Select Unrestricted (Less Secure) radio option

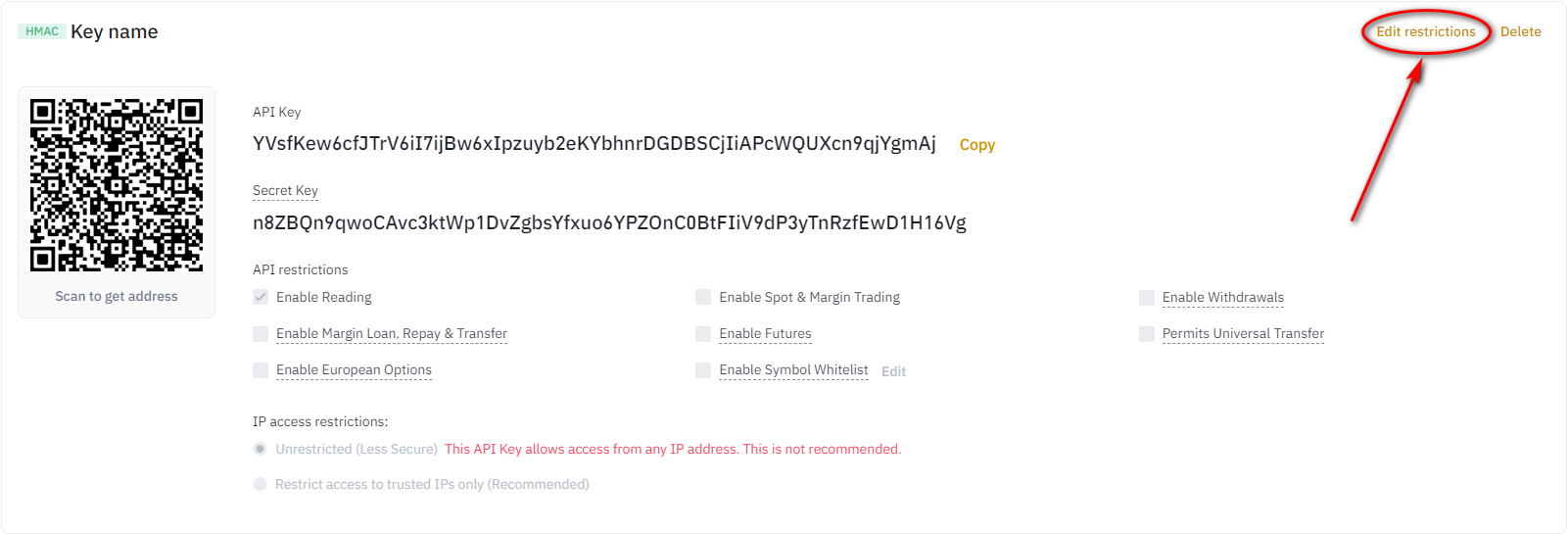(x=260, y=449)
